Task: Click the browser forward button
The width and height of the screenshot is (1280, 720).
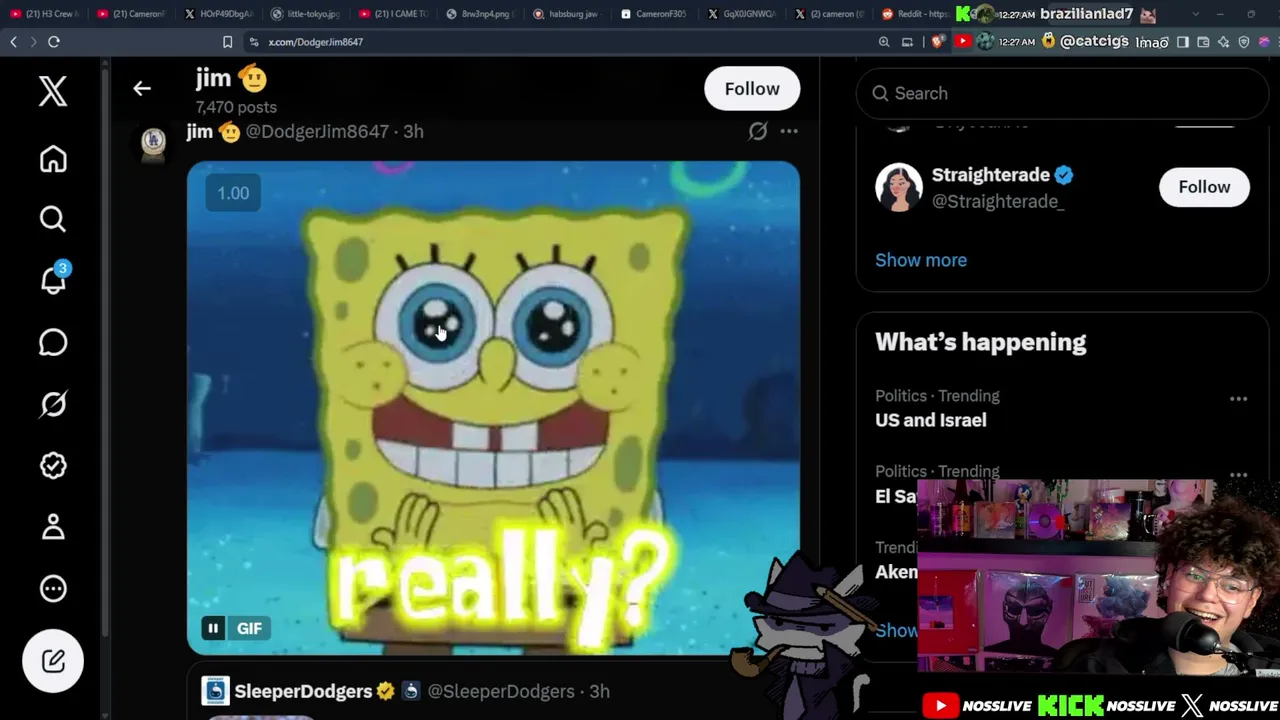Action: (32, 42)
